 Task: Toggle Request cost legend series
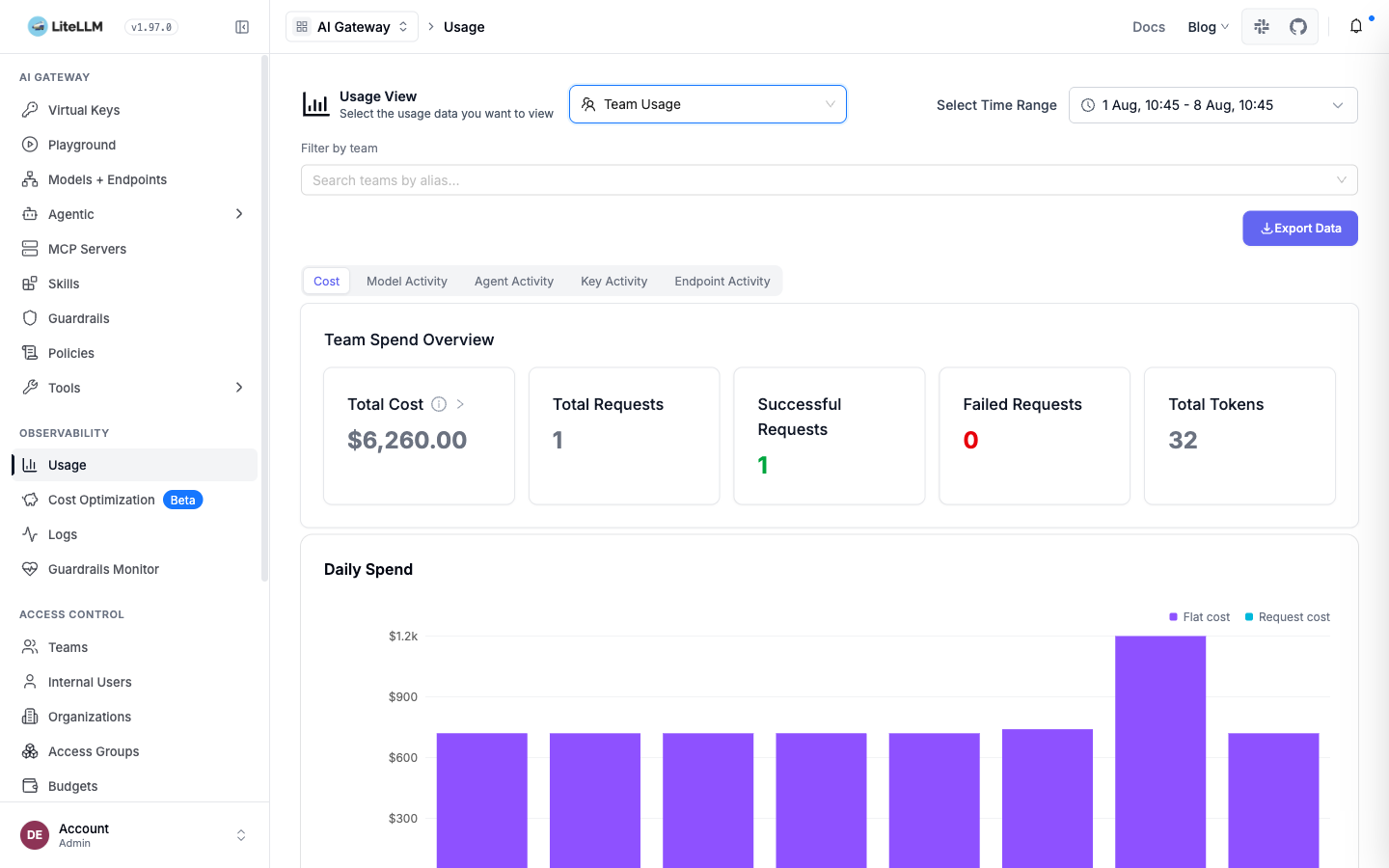click(1287, 617)
